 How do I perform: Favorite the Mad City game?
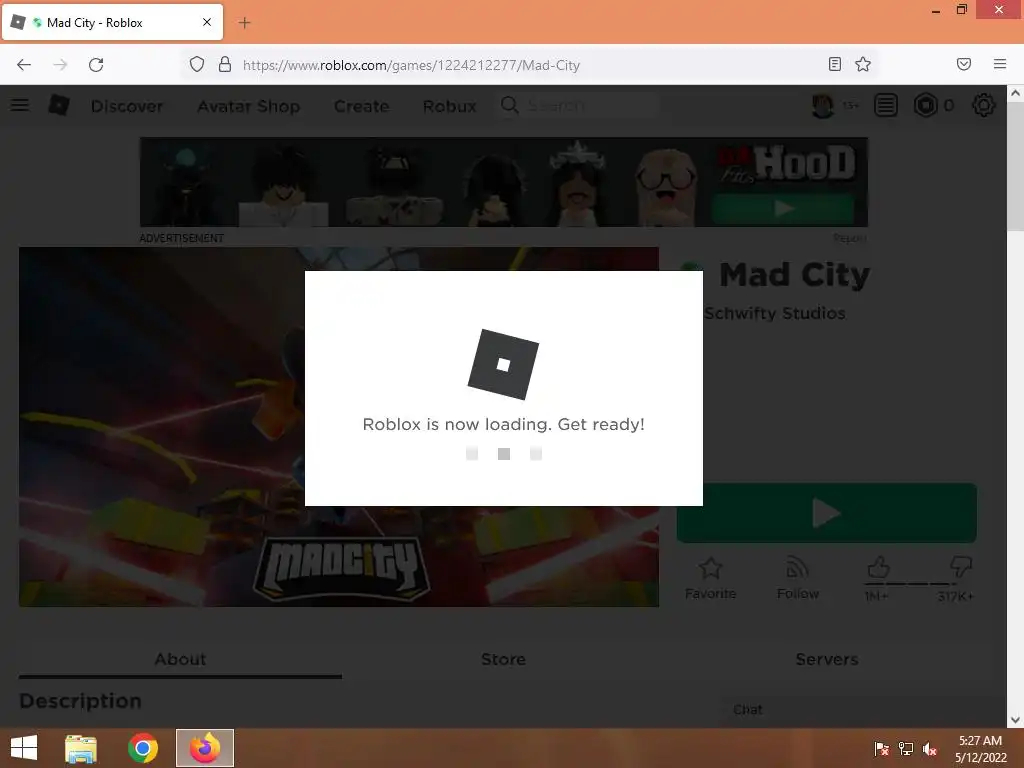(x=711, y=579)
